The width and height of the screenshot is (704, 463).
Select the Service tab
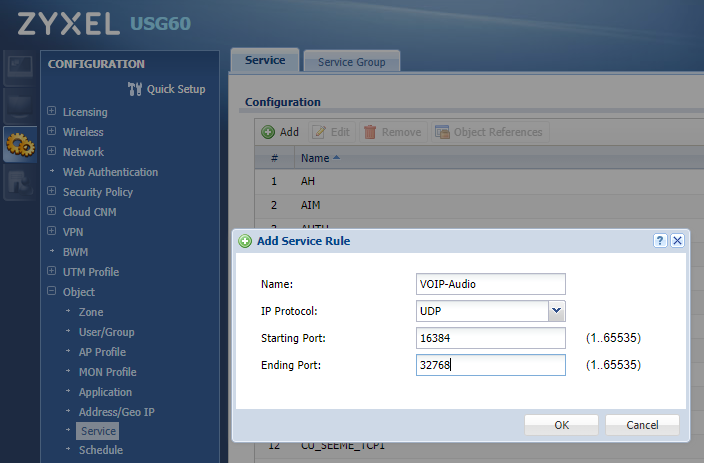click(x=265, y=60)
